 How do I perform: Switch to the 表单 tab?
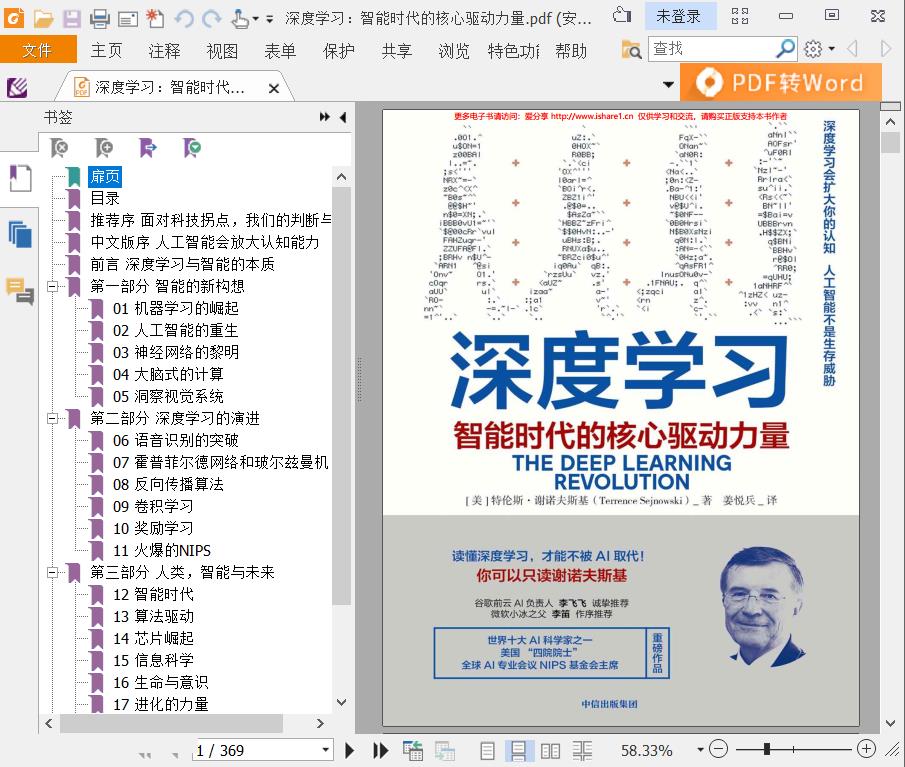pyautogui.click(x=280, y=51)
